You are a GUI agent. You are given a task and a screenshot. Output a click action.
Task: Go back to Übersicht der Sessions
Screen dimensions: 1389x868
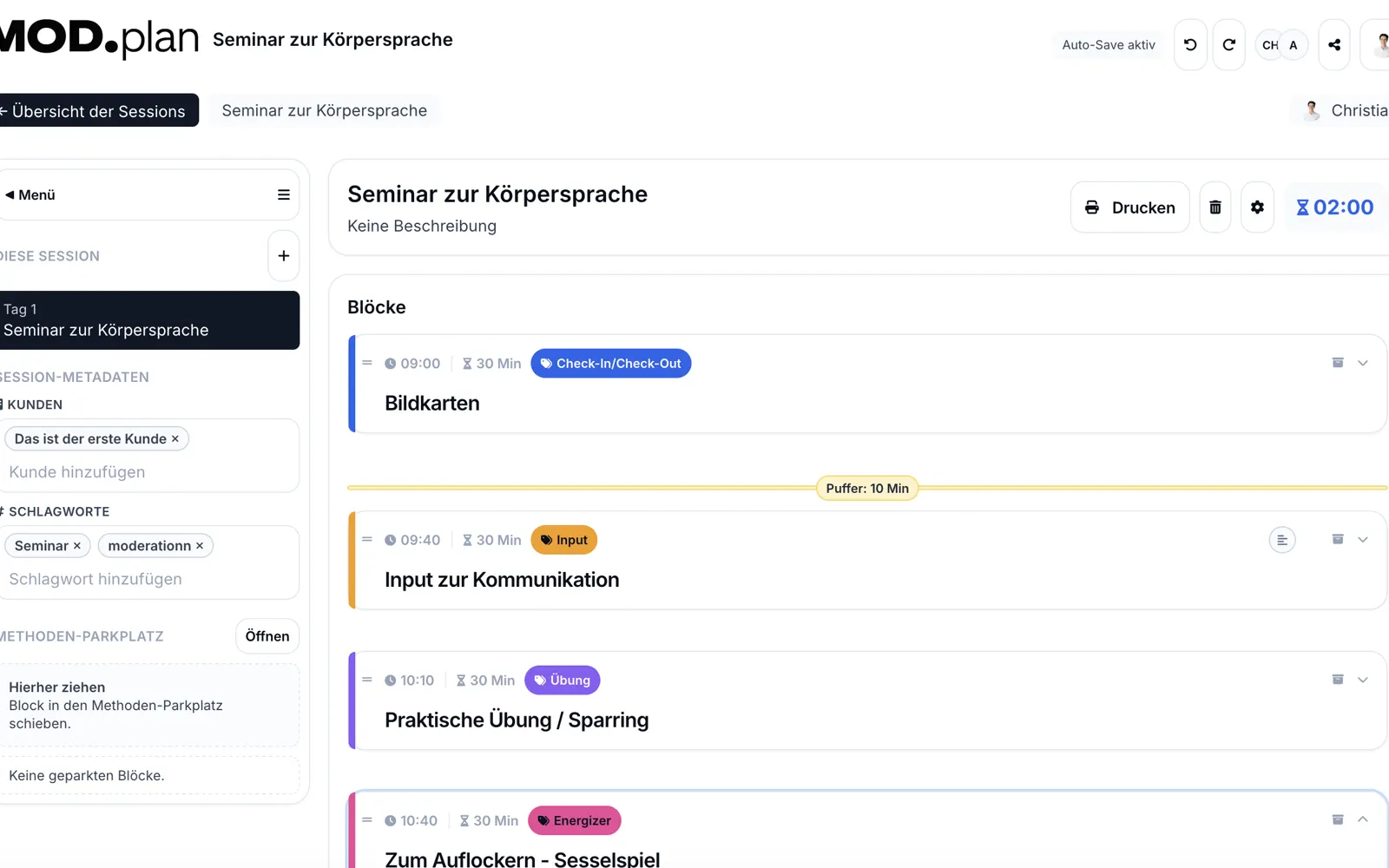[95, 111]
